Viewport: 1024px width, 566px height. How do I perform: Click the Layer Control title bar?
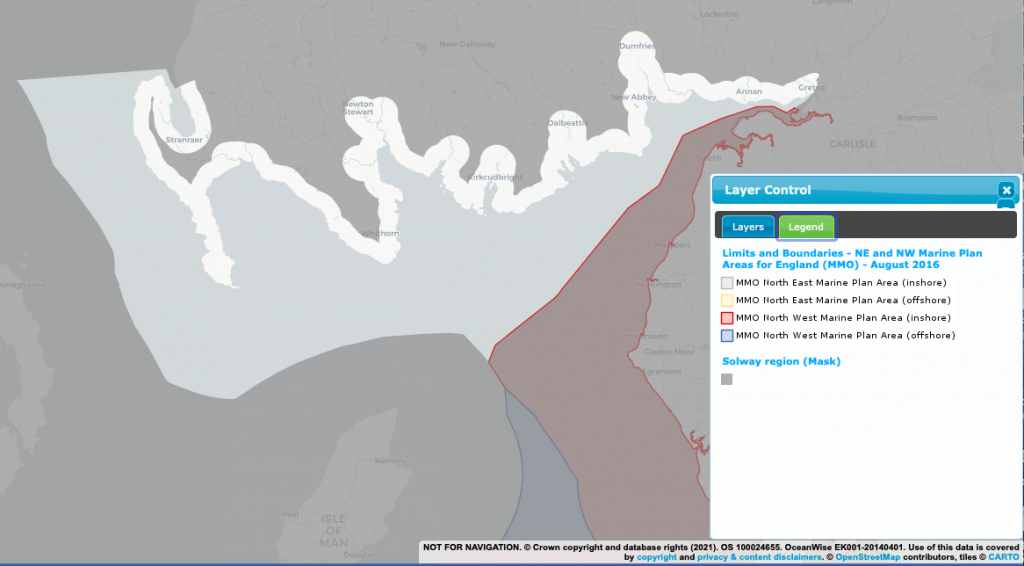(850, 190)
